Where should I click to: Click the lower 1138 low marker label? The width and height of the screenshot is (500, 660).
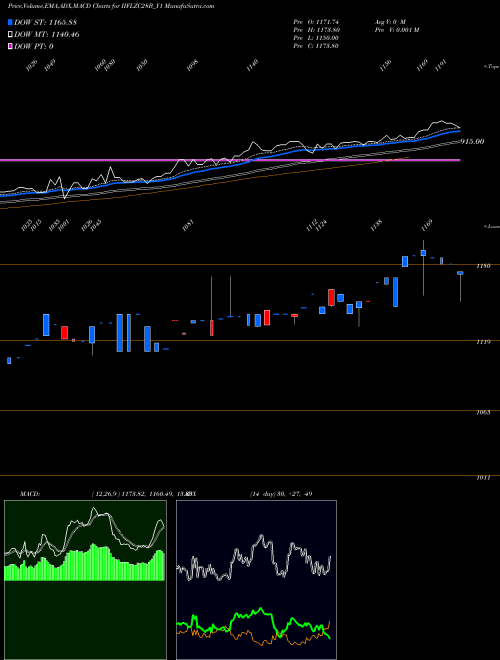[x=376, y=225]
